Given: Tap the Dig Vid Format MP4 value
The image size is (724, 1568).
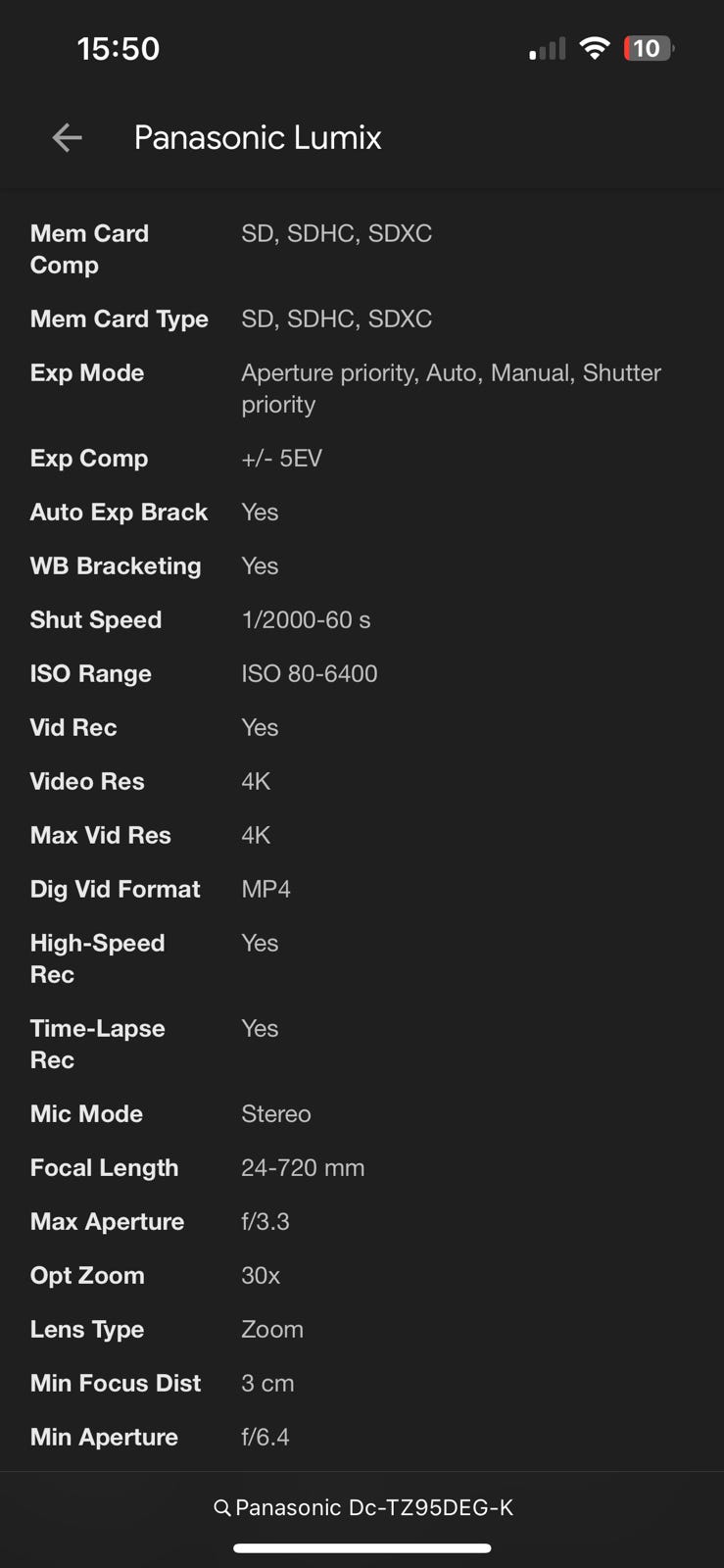Looking at the screenshot, I should pyautogui.click(x=265, y=889).
